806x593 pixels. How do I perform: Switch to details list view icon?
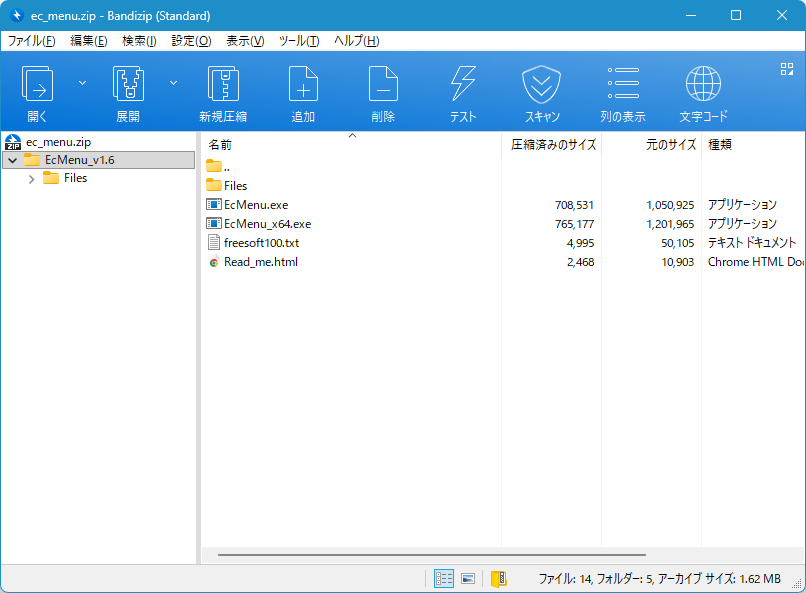point(444,579)
